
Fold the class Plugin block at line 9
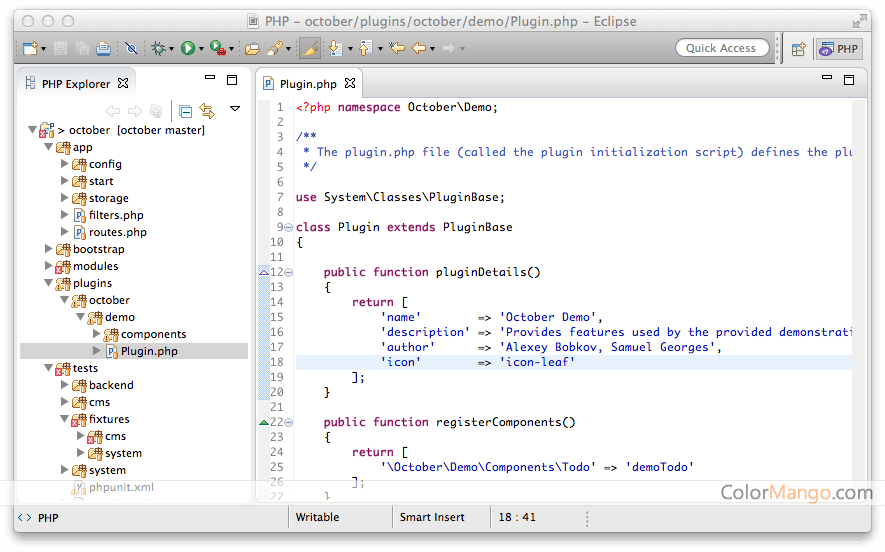pos(288,227)
